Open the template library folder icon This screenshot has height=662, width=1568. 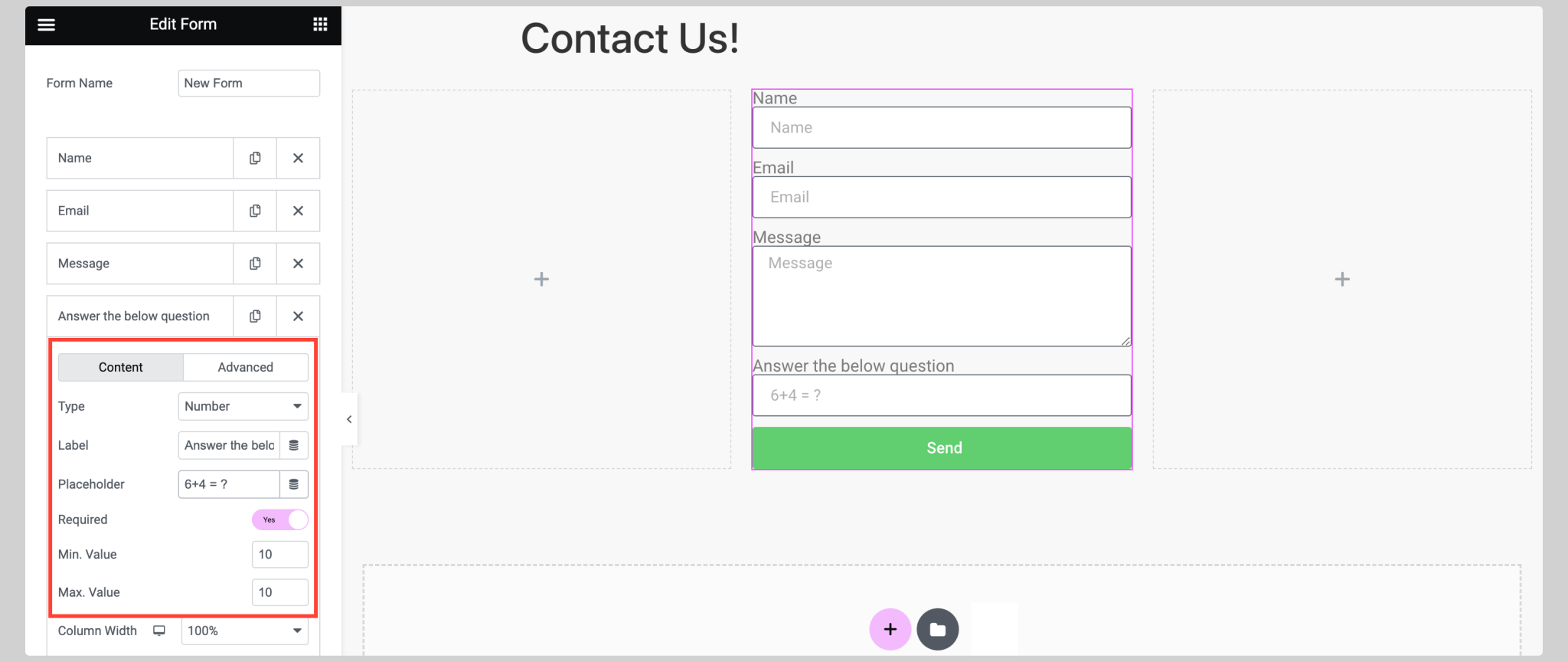point(937,629)
